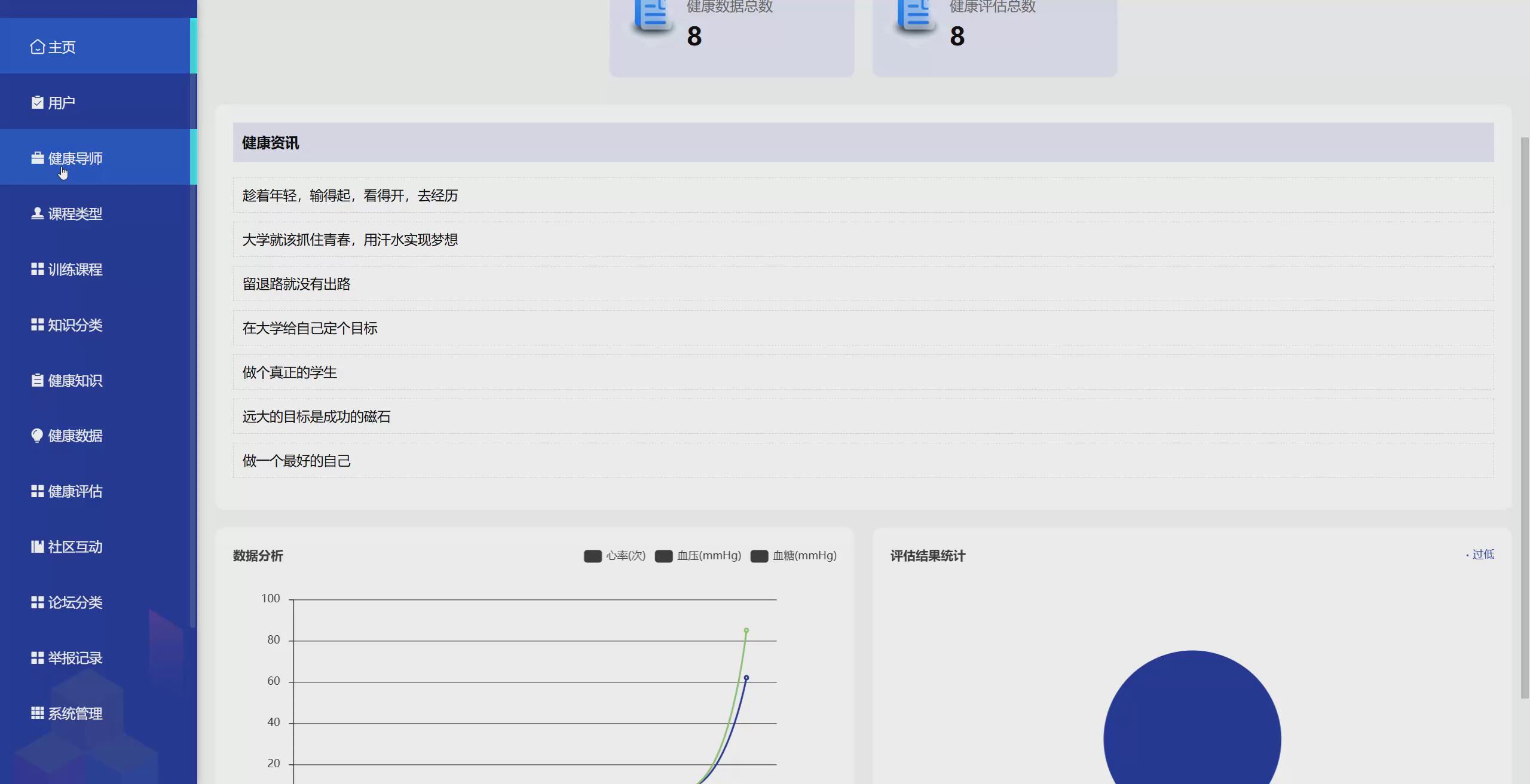Image resolution: width=1530 pixels, height=784 pixels.
Task: Click the 健康数据总数 card document icon
Action: tap(653, 18)
